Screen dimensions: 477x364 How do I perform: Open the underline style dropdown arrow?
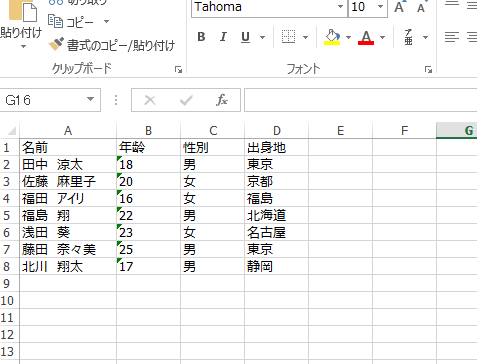click(263, 37)
